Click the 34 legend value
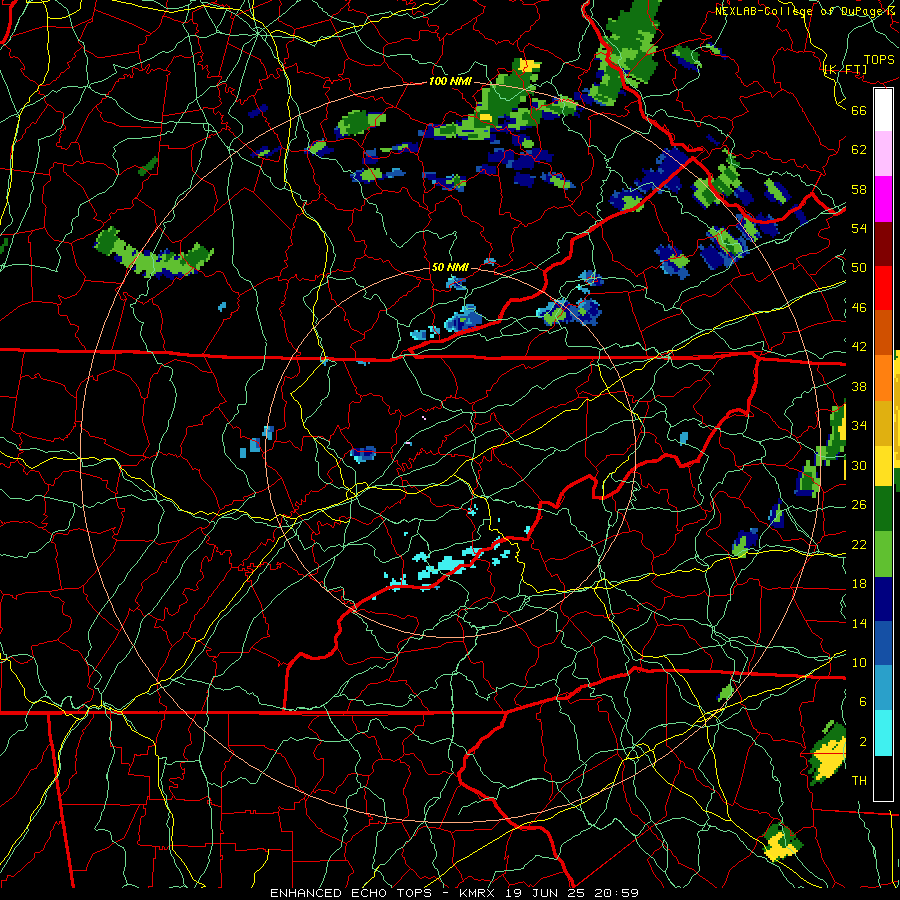The image size is (900, 900). [x=859, y=426]
